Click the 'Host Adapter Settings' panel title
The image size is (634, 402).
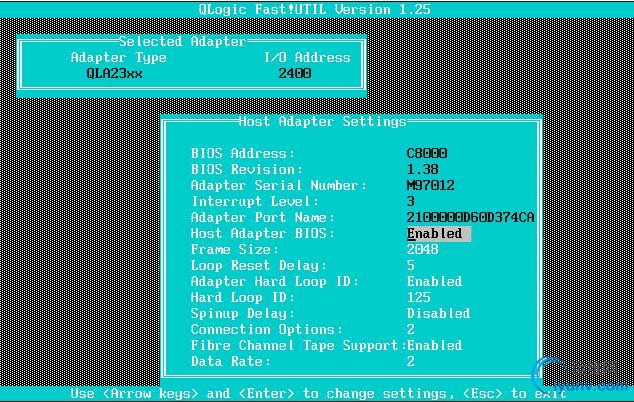pyautogui.click(x=322, y=121)
